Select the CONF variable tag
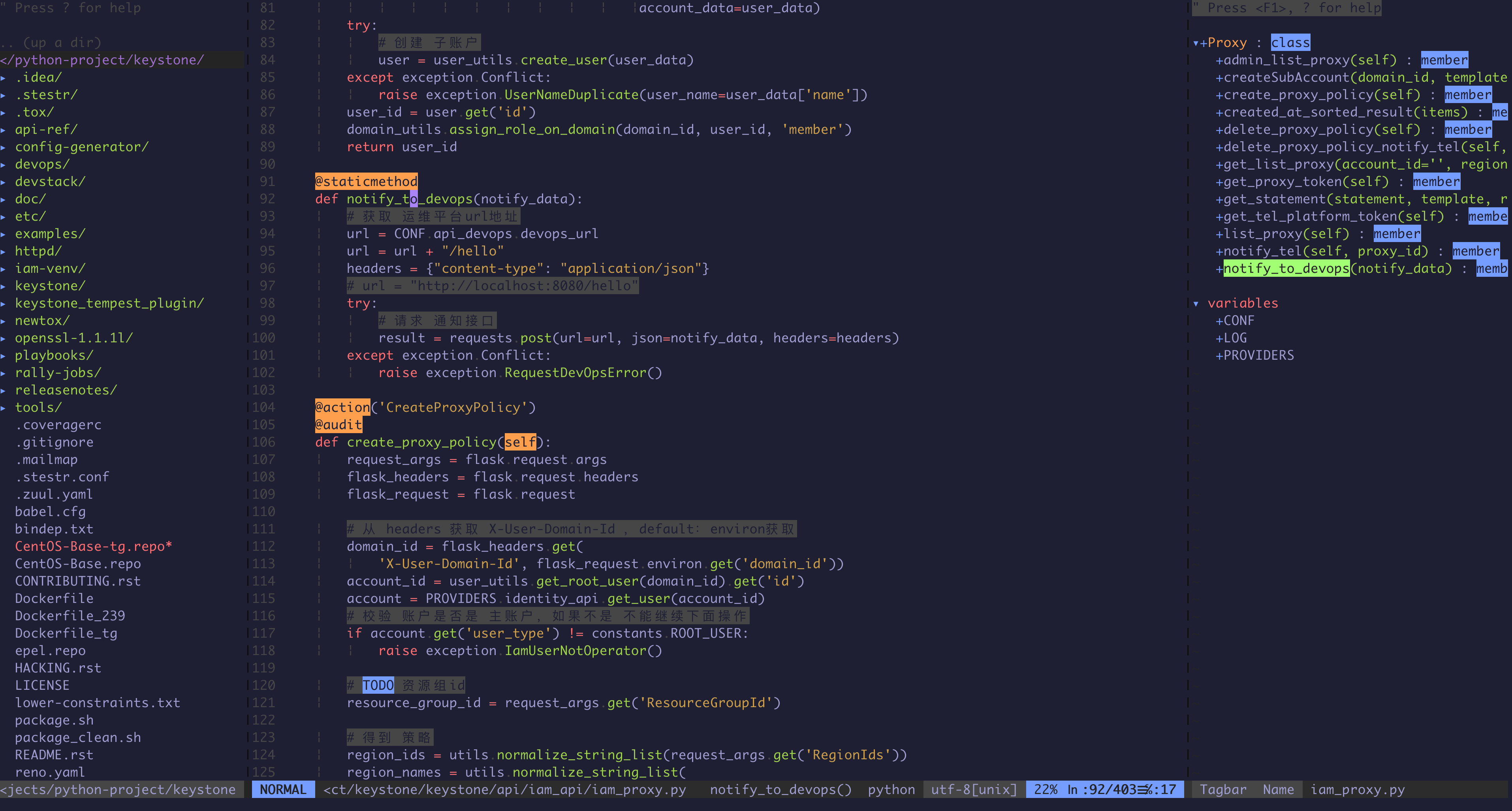Viewport: 1512px width, 811px height. pyautogui.click(x=1239, y=321)
